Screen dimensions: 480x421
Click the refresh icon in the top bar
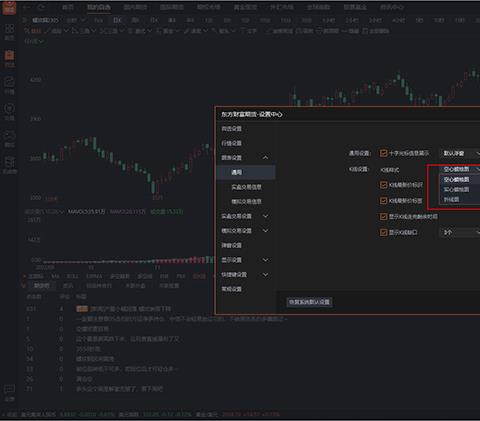(42, 7)
